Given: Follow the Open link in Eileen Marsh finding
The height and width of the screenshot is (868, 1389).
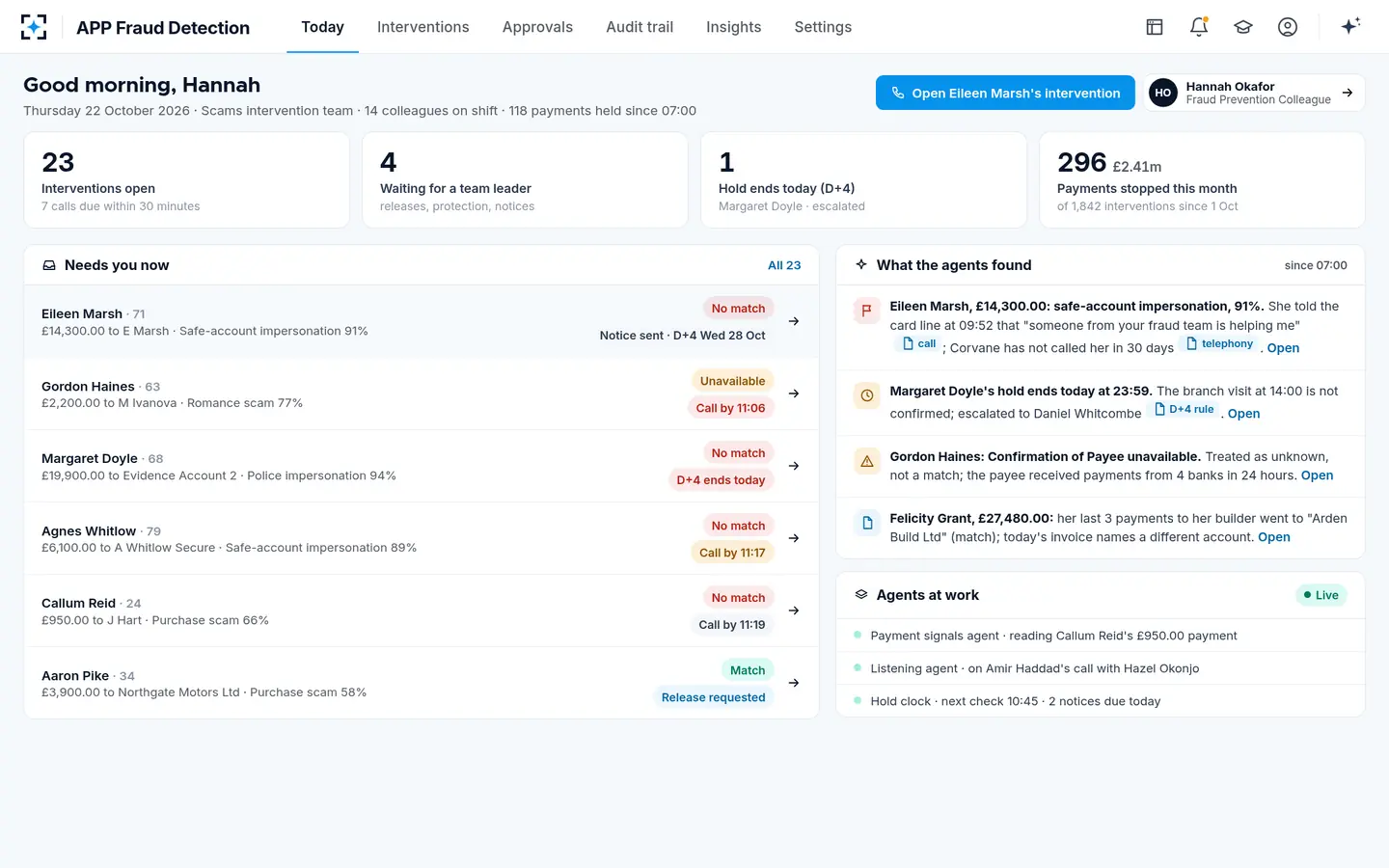Looking at the screenshot, I should click(x=1283, y=348).
